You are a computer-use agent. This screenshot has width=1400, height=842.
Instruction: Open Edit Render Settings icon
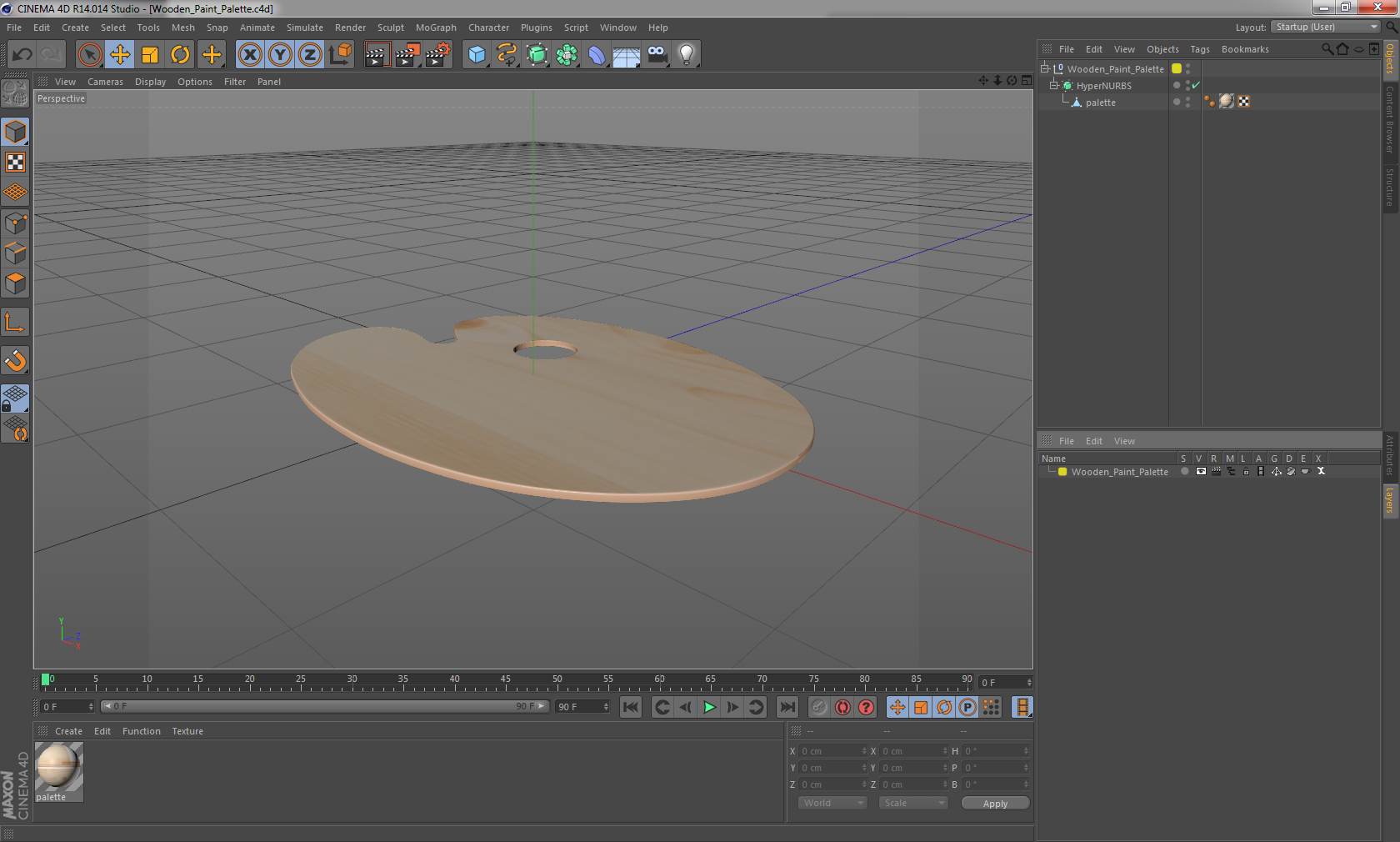pos(437,55)
